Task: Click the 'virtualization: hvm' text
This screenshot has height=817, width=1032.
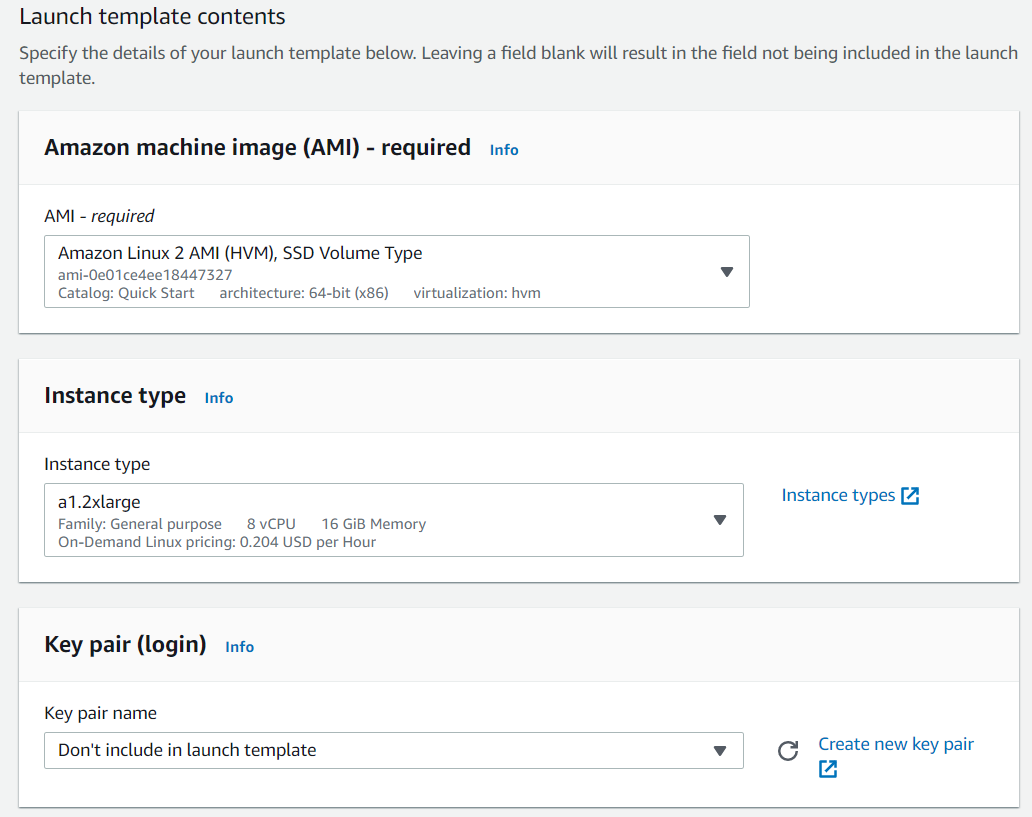Action: [477, 293]
